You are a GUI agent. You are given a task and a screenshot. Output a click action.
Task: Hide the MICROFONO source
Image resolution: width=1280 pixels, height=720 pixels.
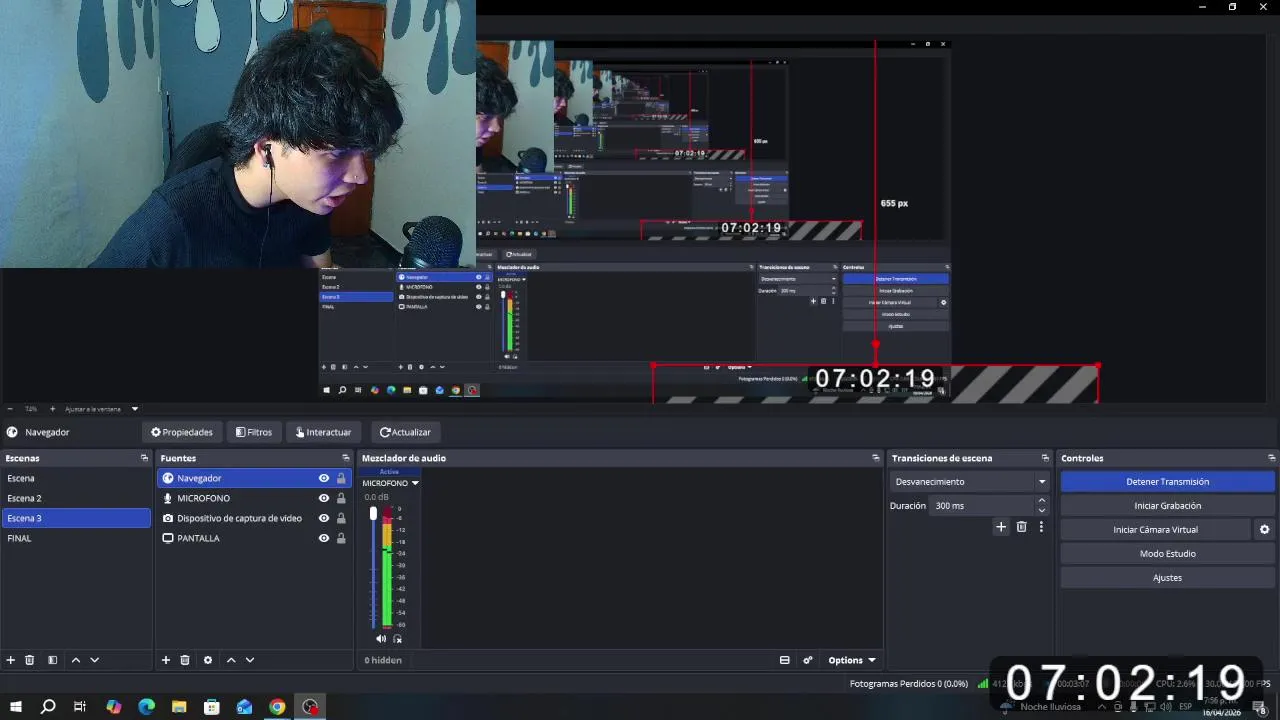click(324, 498)
